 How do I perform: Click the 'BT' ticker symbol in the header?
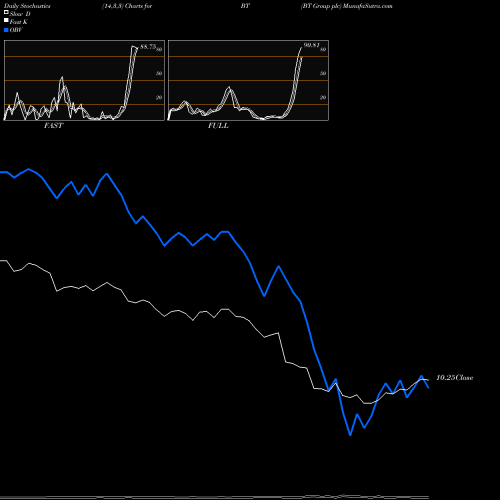point(245,6)
